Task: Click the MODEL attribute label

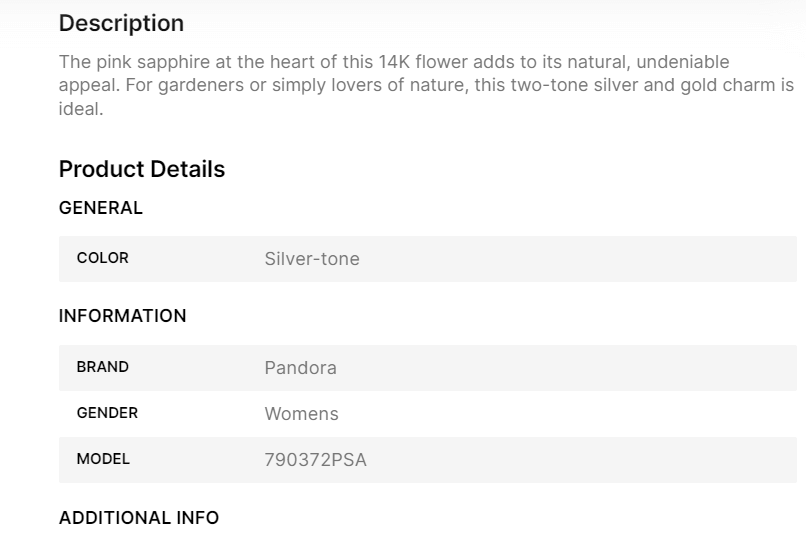Action: (x=103, y=459)
